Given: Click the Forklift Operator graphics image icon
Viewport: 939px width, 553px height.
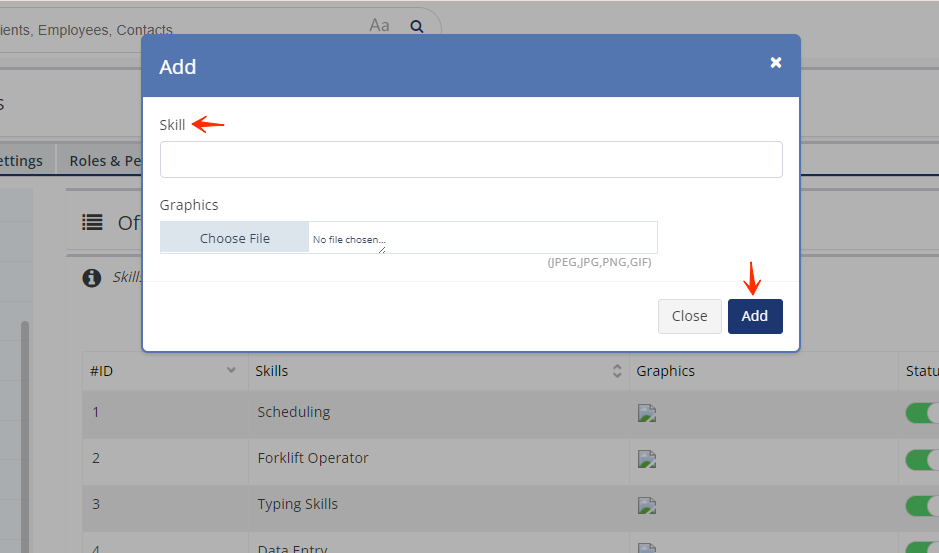Looking at the screenshot, I should tap(647, 459).
